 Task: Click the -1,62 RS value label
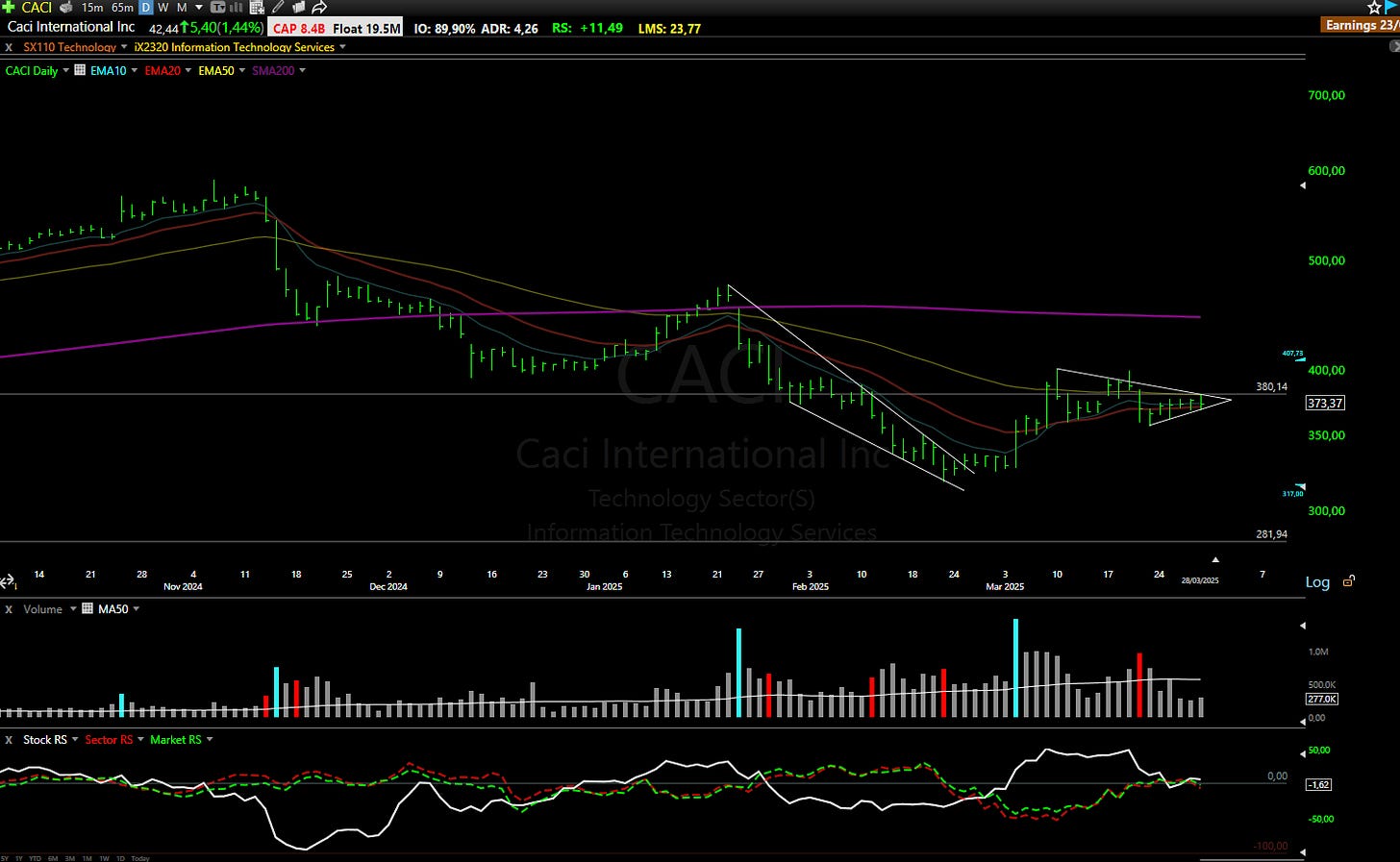[1318, 785]
